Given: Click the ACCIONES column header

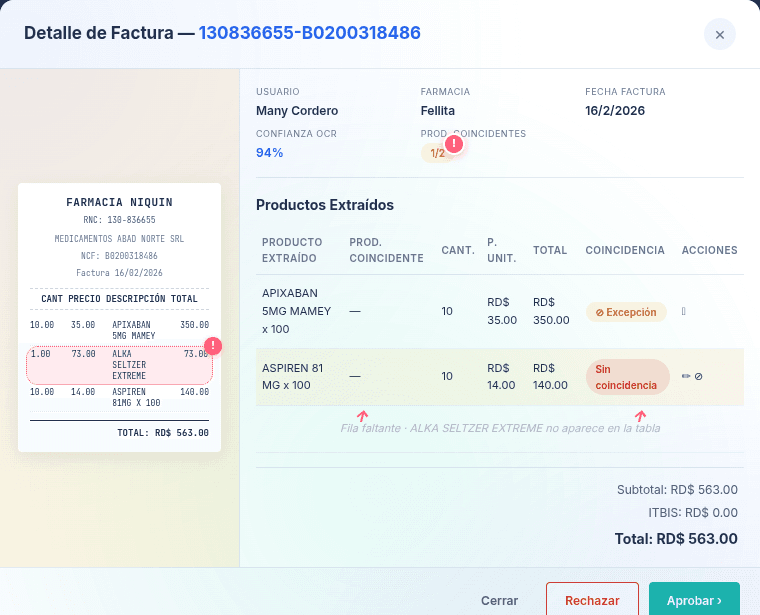Looking at the screenshot, I should click(709, 250).
